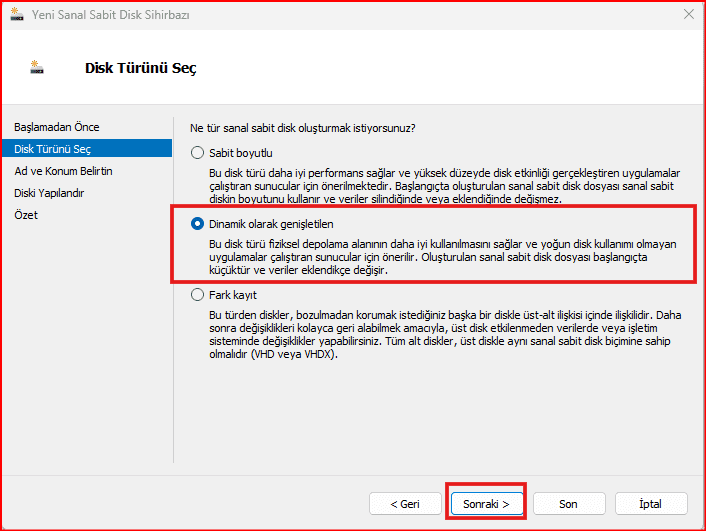Cancel the wizard using İptal

650,503
